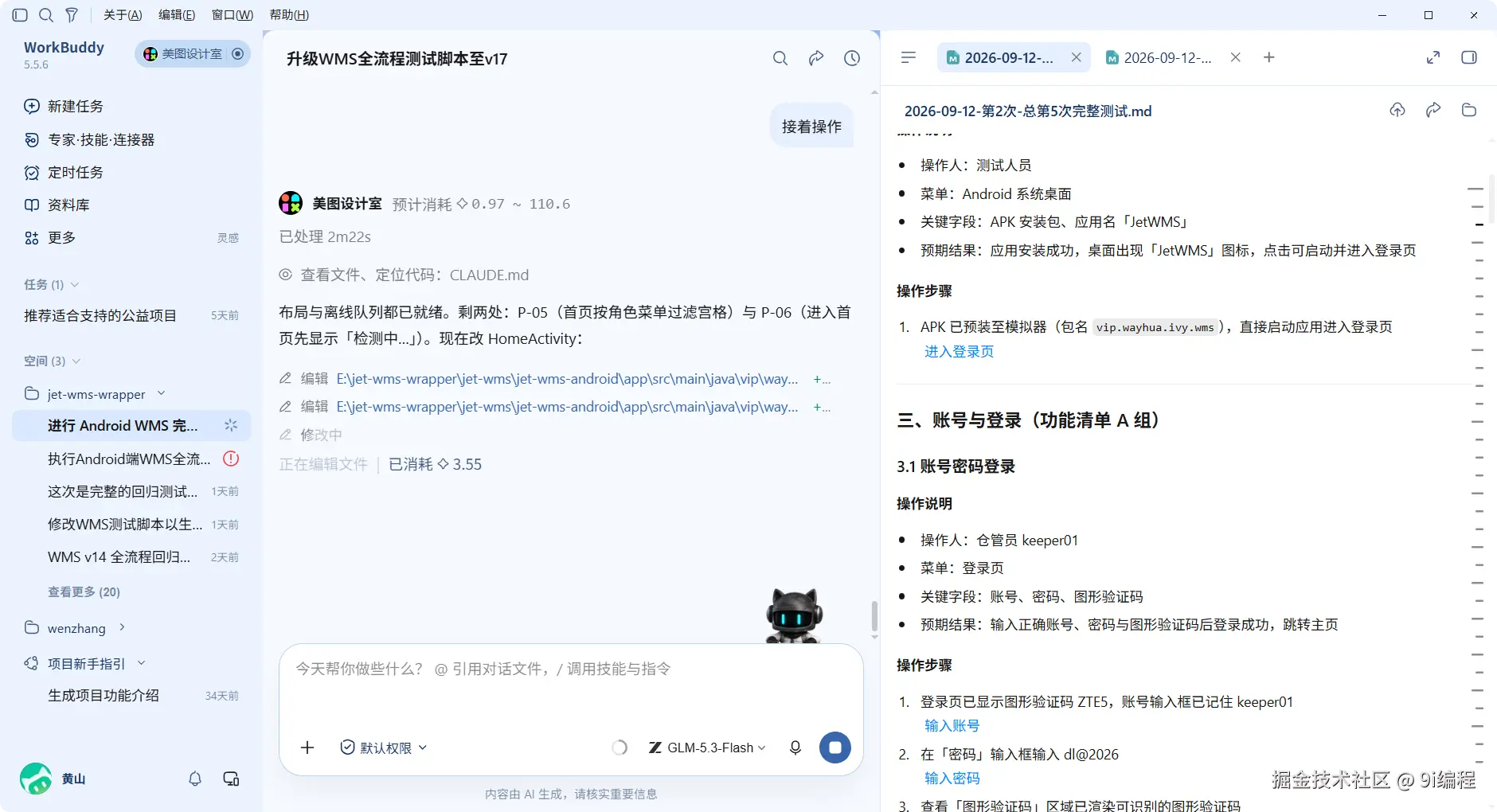This screenshot has width=1497, height=812.
Task: Click the plus attach button in input box
Action: point(307,748)
